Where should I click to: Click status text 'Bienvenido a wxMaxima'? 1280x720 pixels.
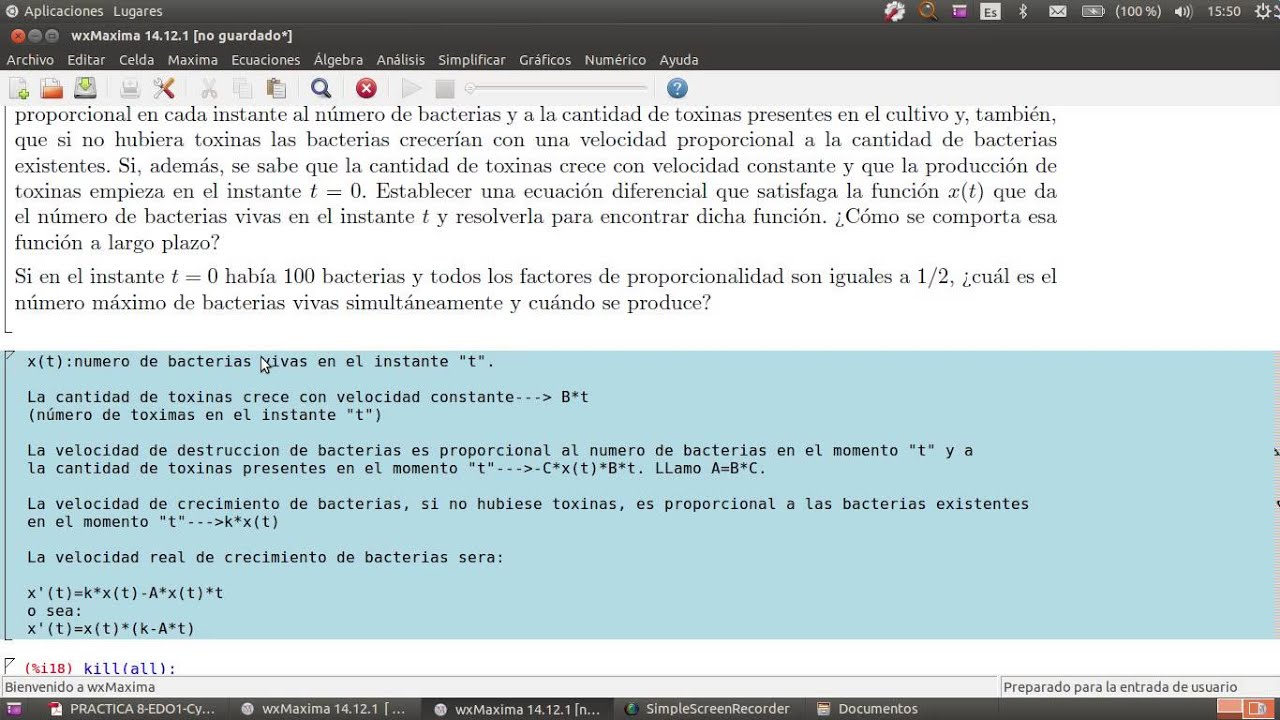[80, 687]
